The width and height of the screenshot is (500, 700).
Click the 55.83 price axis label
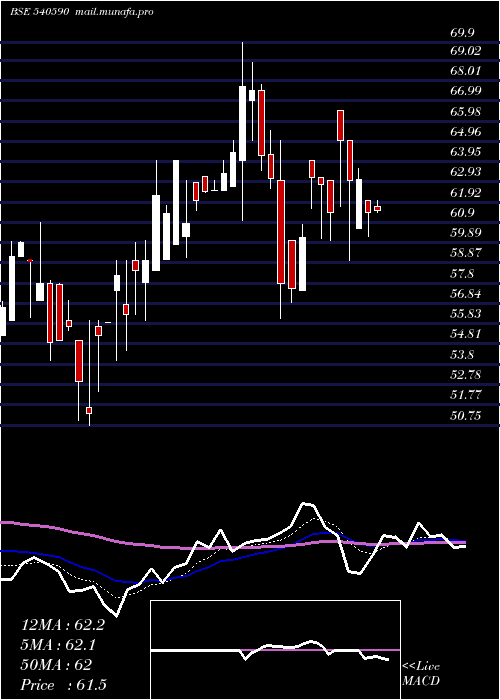pyautogui.click(x=466, y=314)
